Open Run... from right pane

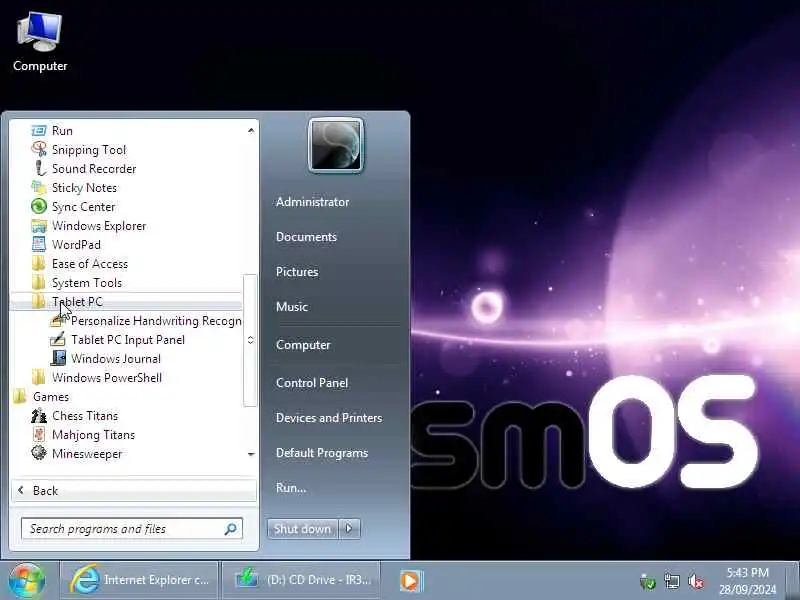click(x=291, y=488)
